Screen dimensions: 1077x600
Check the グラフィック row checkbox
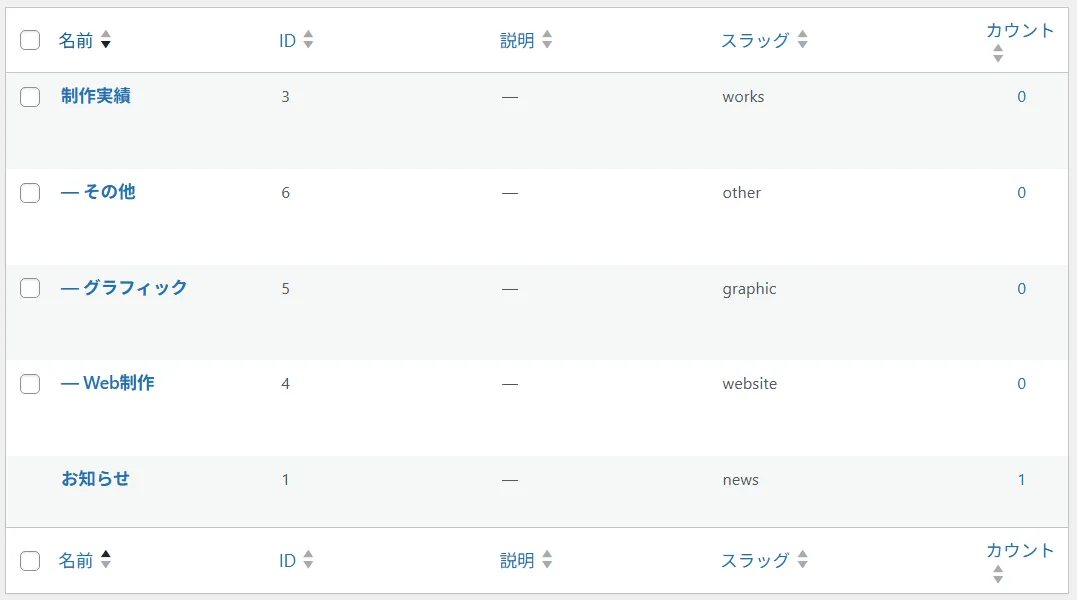(29, 288)
